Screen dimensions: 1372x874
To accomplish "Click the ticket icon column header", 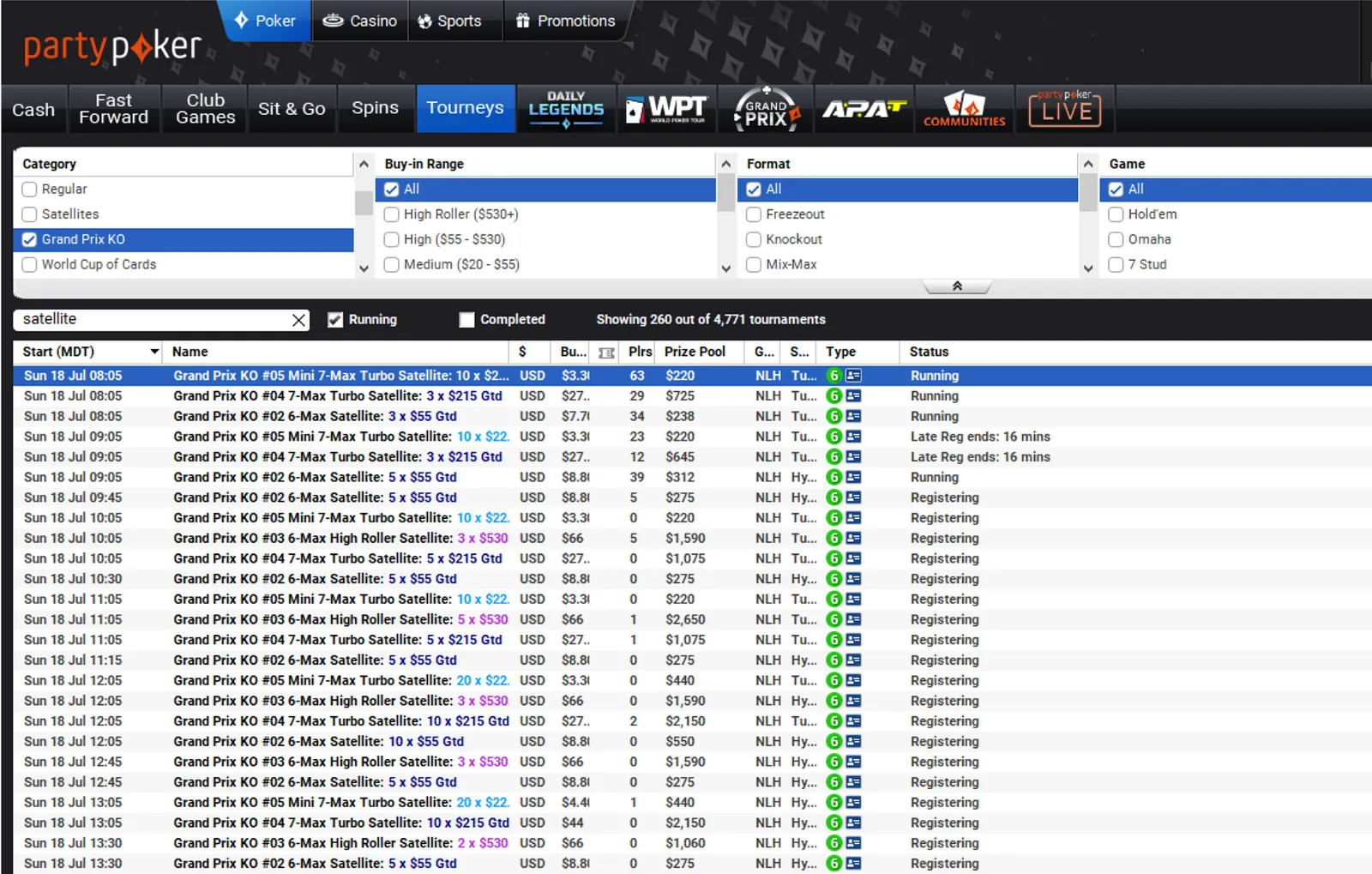I will tap(606, 353).
